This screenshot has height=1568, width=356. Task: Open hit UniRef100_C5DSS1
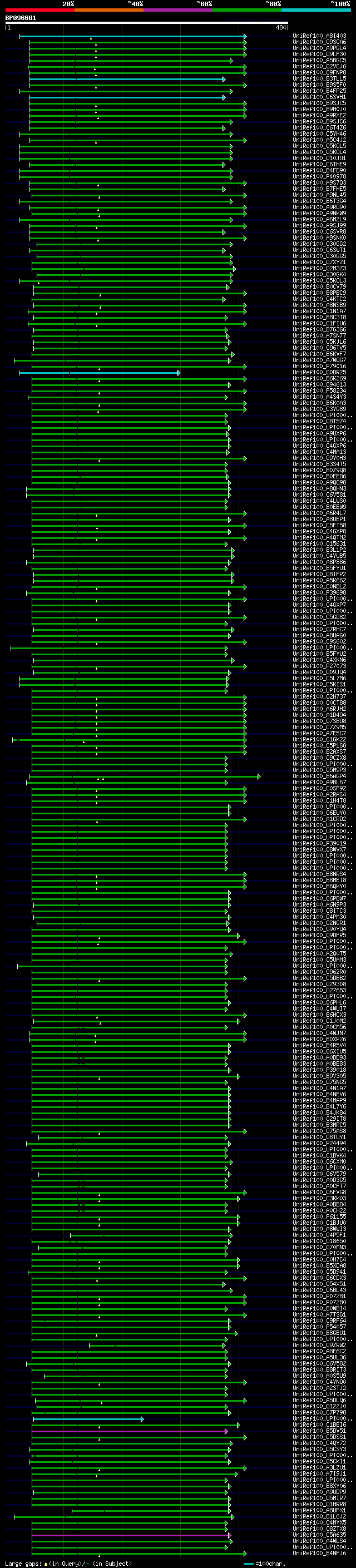319,1437
